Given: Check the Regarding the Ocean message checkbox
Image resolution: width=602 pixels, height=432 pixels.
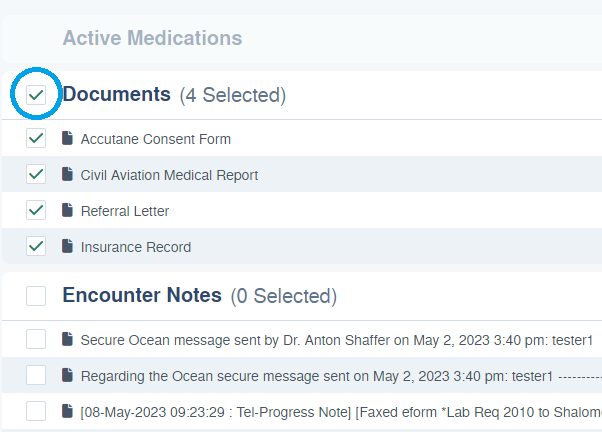Looking at the screenshot, I should tap(37, 375).
